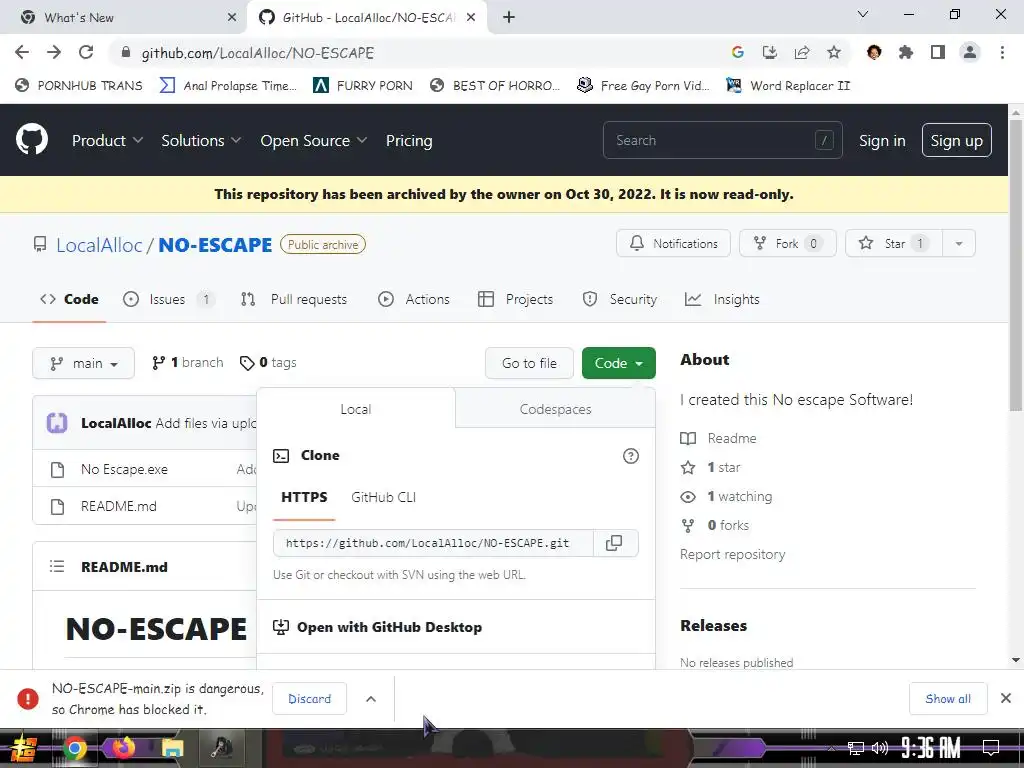Open Chrome from the taskbar

point(74,748)
